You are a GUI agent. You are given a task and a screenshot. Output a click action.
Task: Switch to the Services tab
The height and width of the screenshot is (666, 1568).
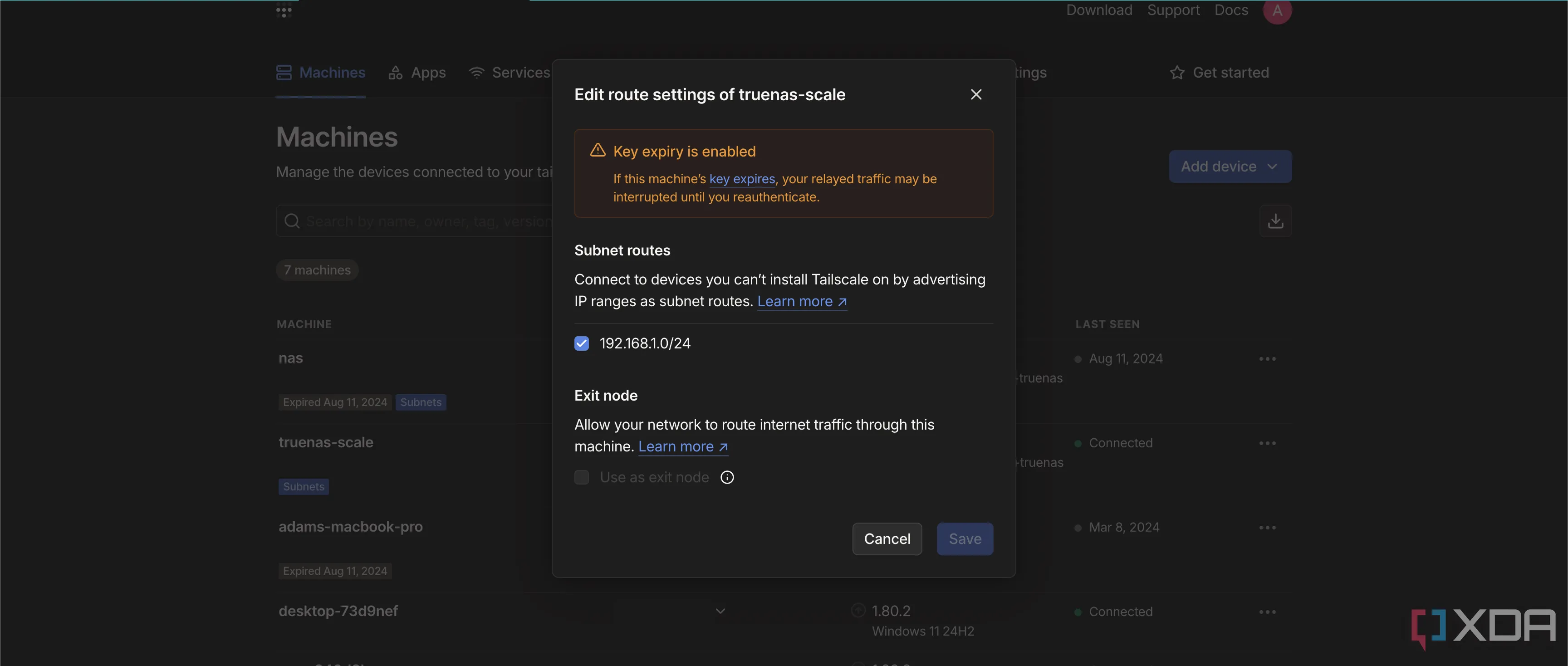[x=510, y=73]
